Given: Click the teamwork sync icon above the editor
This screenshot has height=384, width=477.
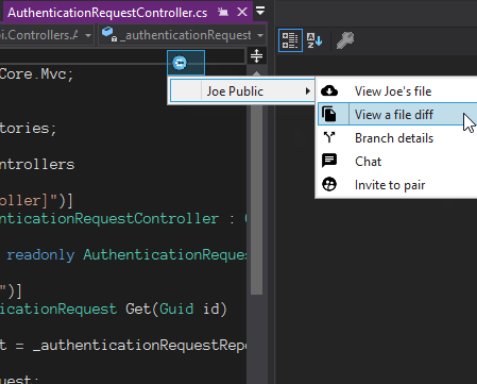Looking at the screenshot, I should click(180, 63).
